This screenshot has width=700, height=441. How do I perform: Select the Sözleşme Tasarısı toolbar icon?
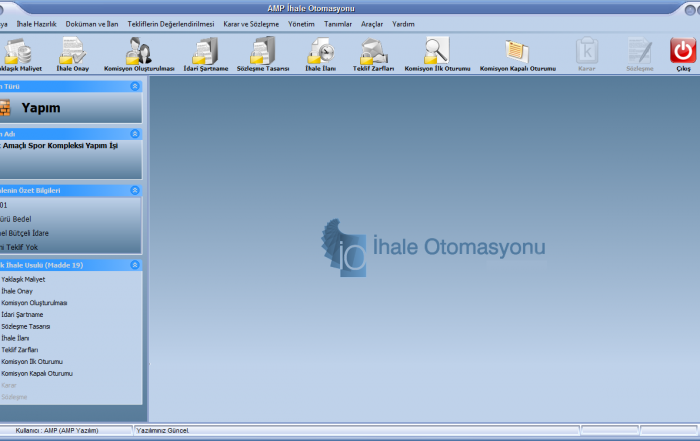point(263,51)
